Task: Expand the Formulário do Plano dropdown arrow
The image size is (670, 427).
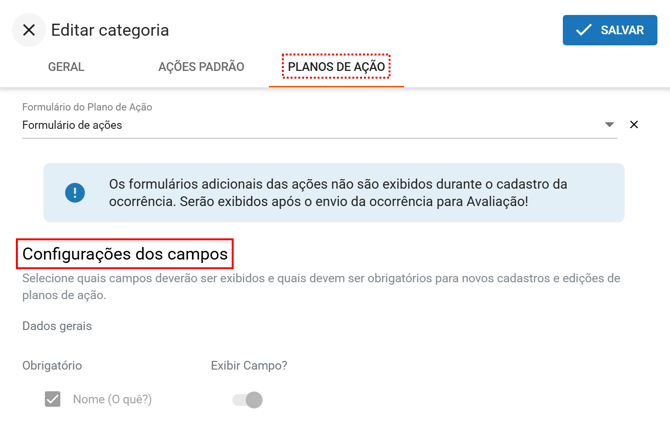Action: click(x=610, y=125)
